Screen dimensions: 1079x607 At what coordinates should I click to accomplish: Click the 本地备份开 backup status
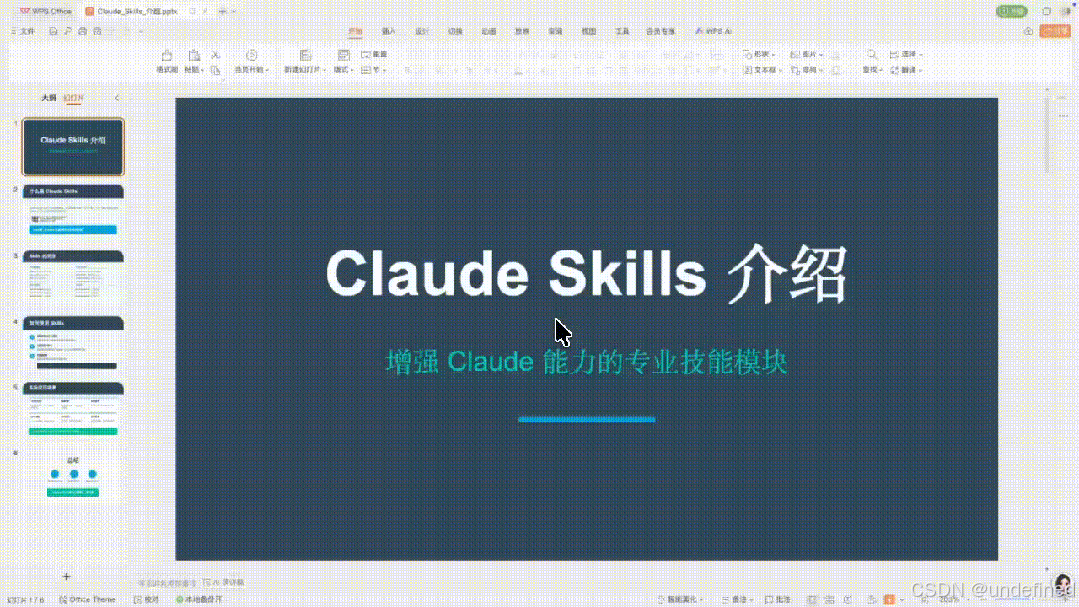tap(200, 599)
